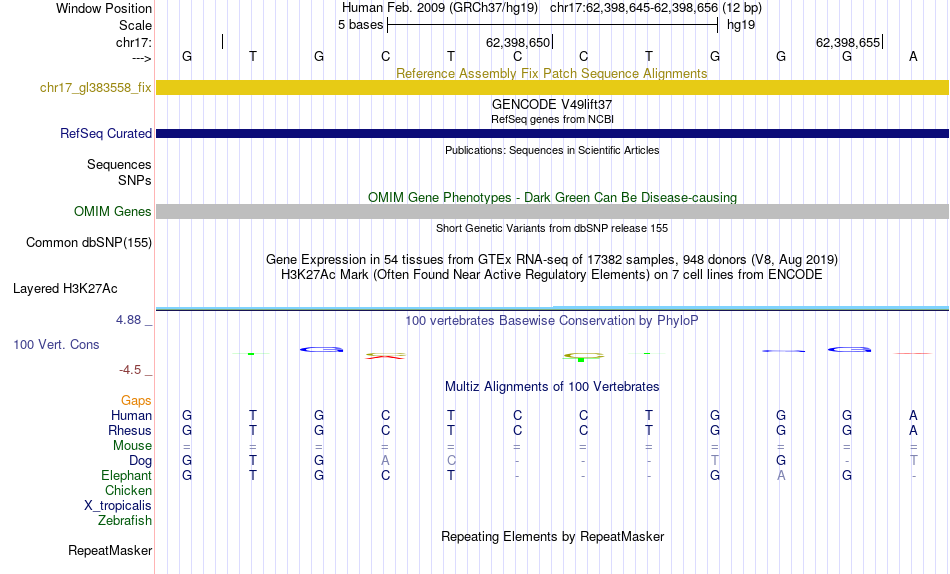Select the Elephant species row label
The width and height of the screenshot is (950, 574).
[x=127, y=476]
